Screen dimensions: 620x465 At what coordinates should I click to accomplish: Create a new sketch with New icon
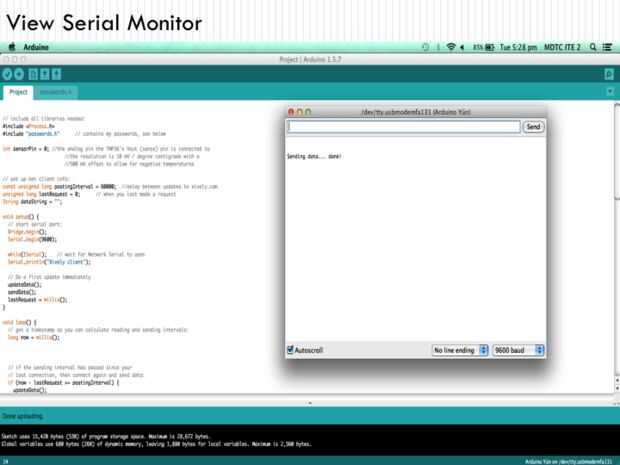[x=33, y=74]
